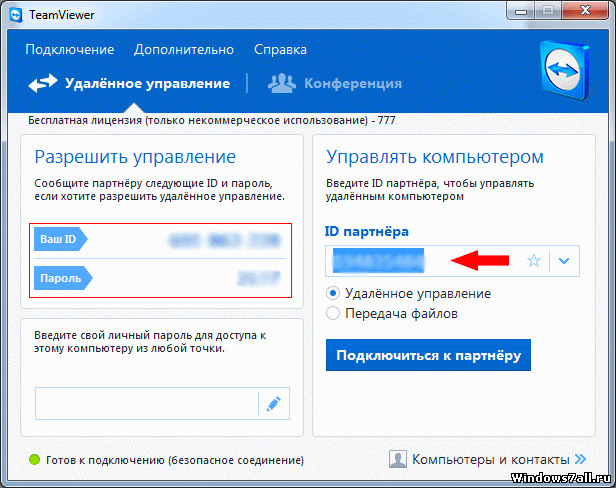Switch to Удалённое управление tab
The image size is (616, 488).
point(129,83)
